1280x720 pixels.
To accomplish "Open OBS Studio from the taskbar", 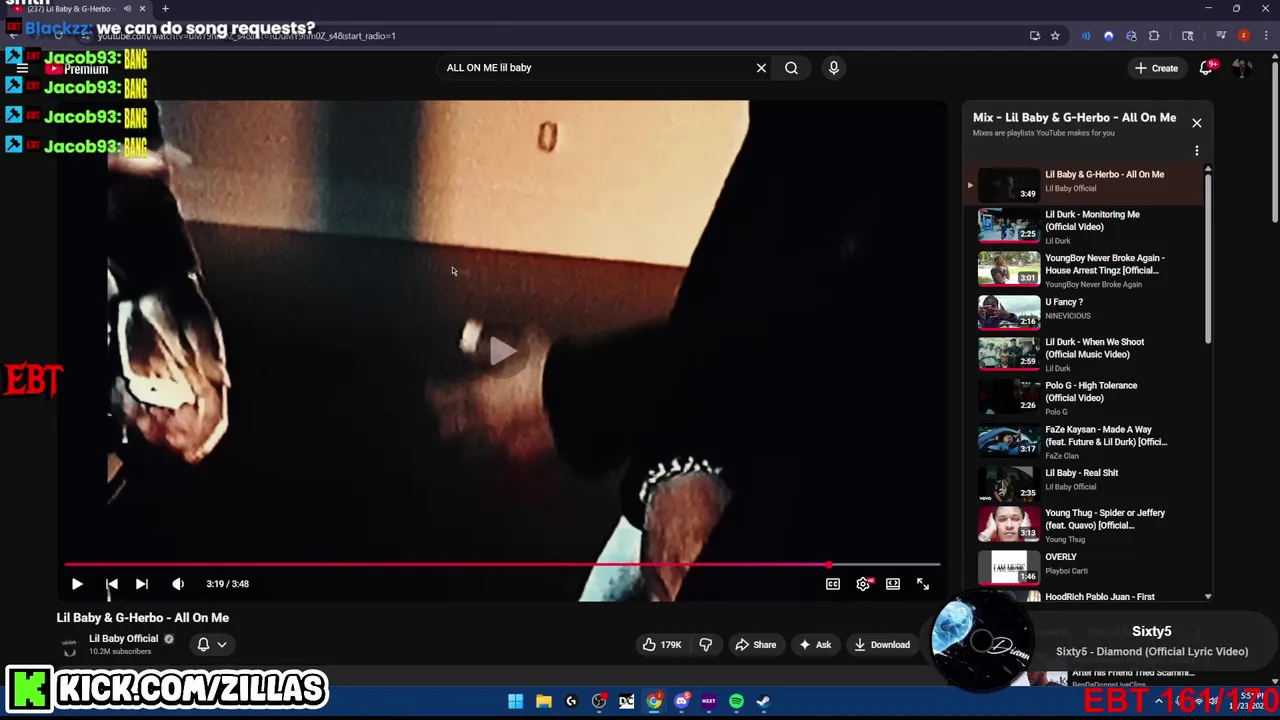I will (x=599, y=701).
